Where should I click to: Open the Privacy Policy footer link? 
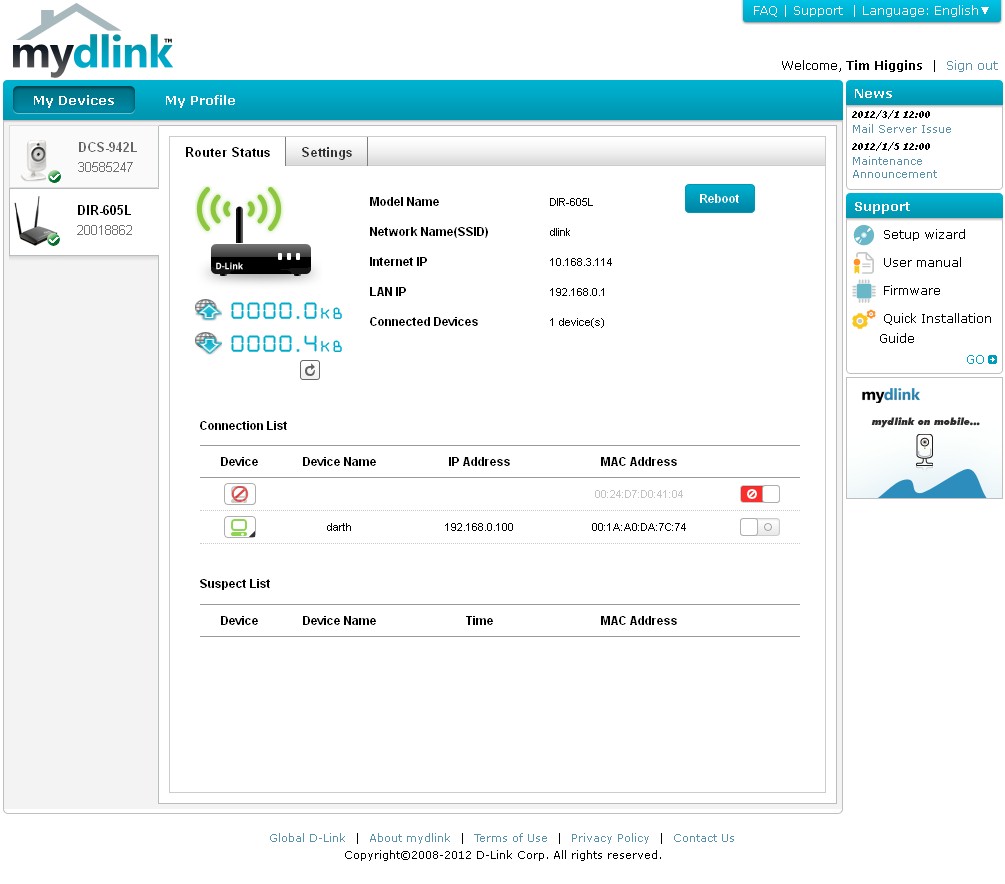point(610,838)
